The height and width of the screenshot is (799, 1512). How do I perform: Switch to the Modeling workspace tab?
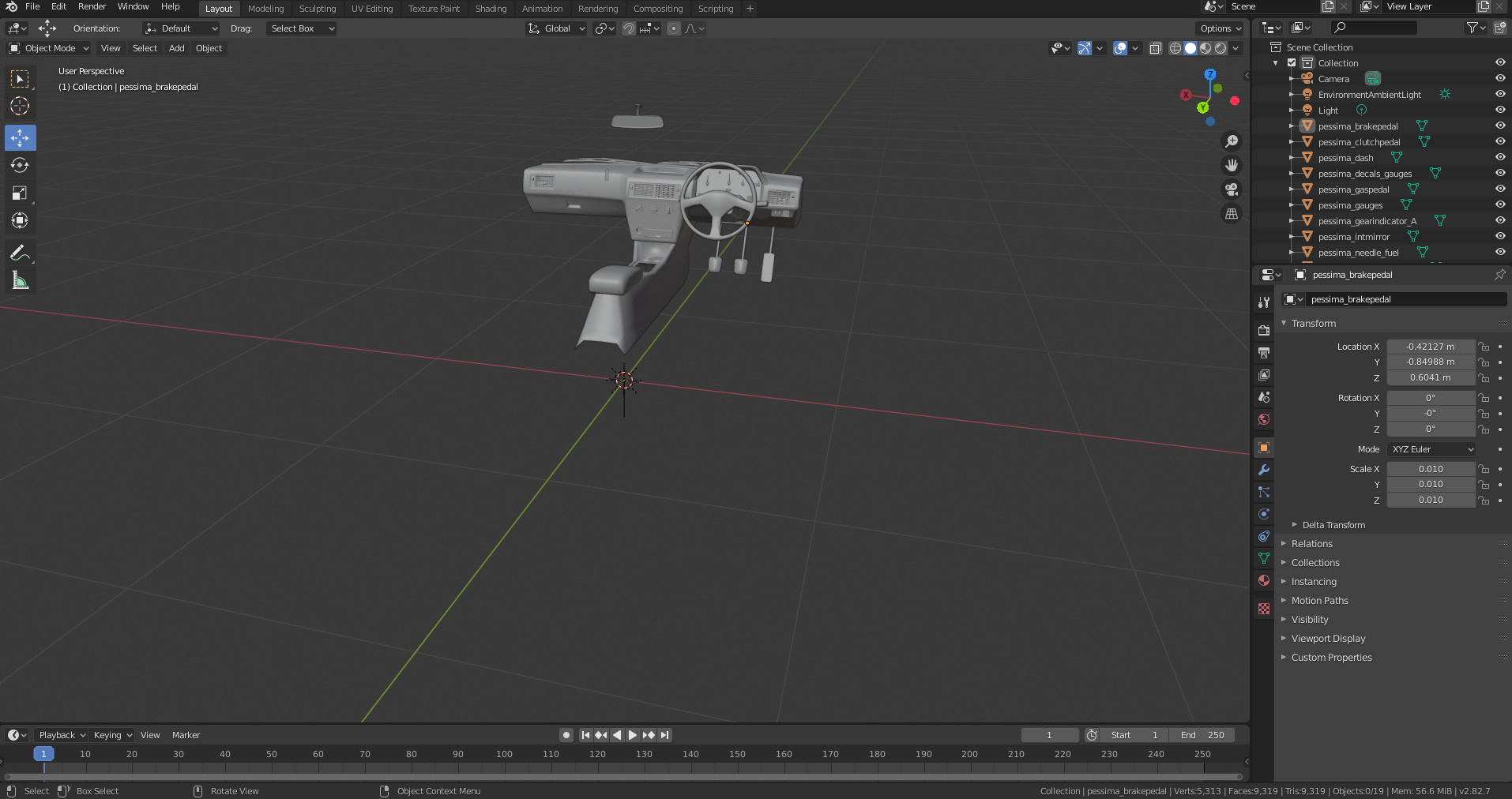[x=265, y=9]
